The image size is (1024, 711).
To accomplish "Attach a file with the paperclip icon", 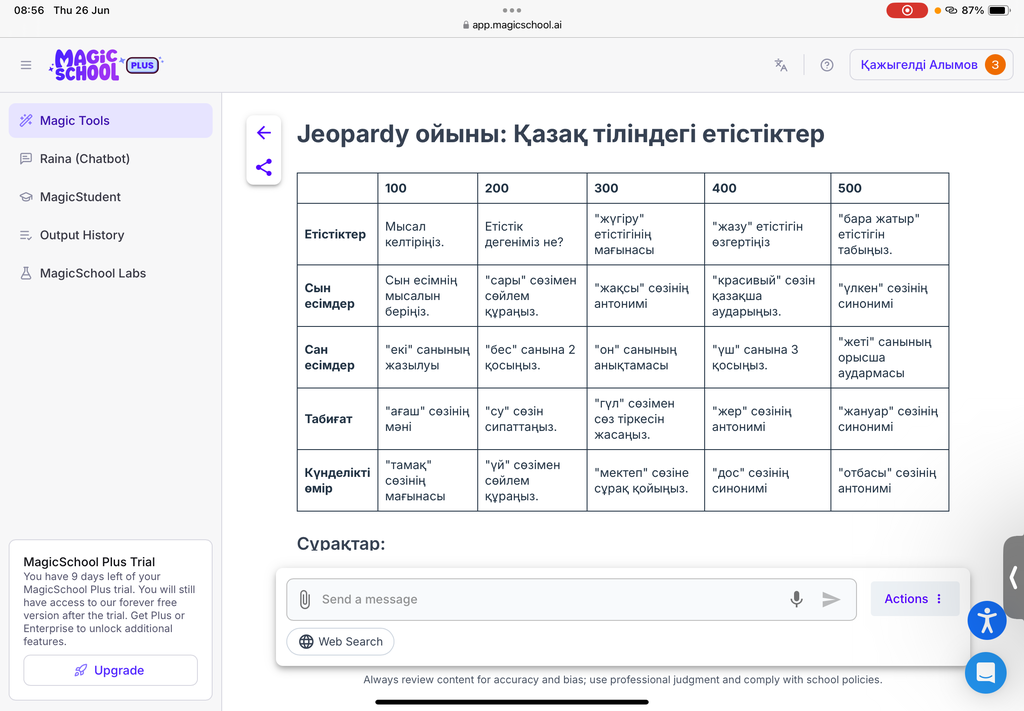I will (x=305, y=599).
